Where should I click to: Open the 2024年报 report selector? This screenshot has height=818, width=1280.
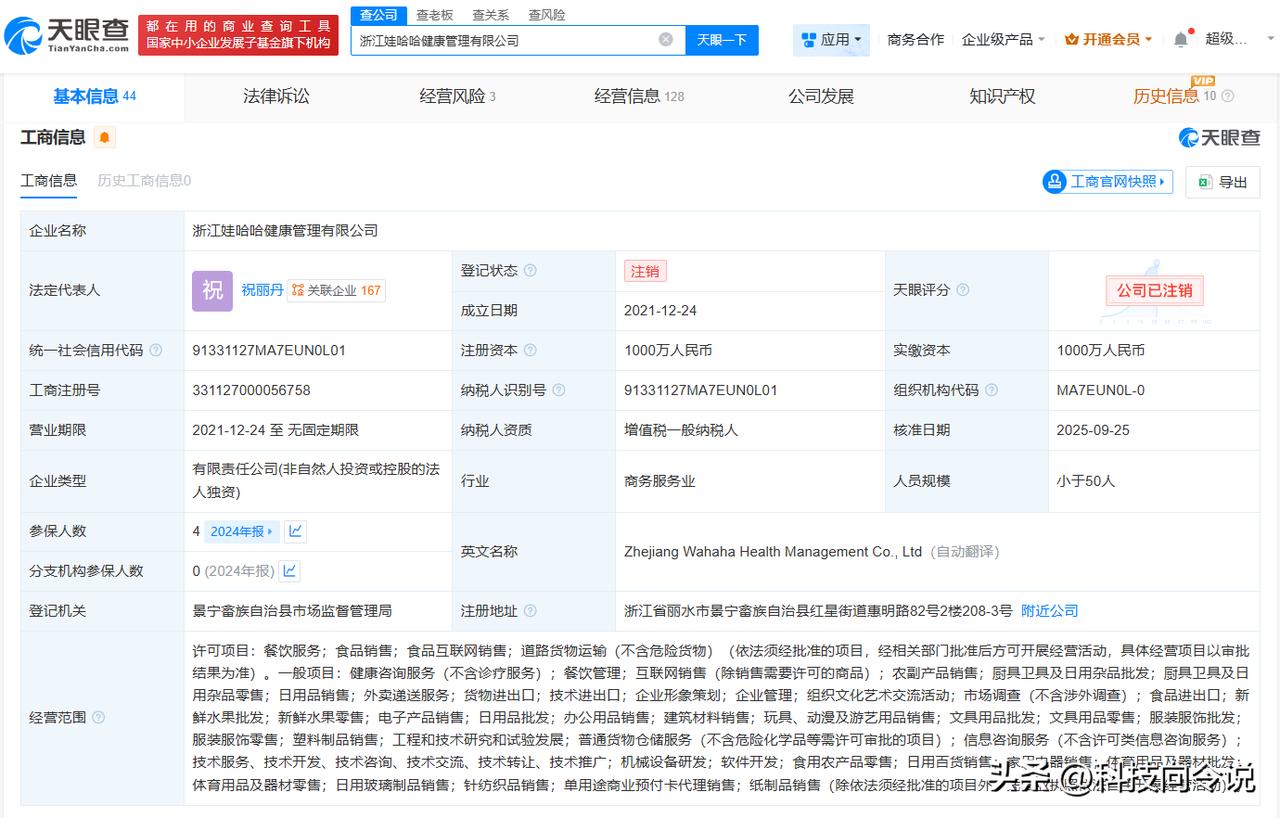click(241, 531)
